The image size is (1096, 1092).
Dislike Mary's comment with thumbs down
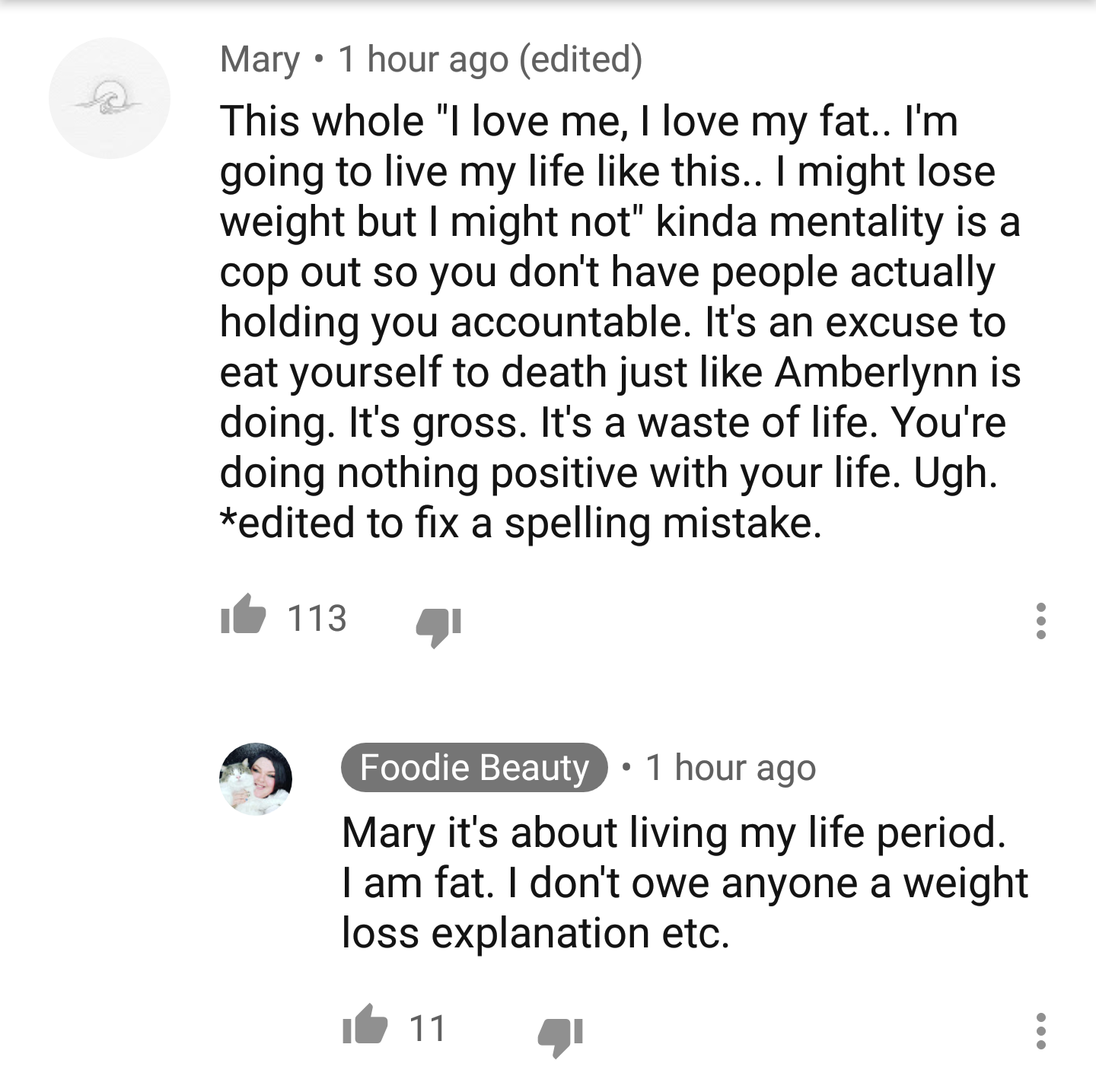[438, 626]
